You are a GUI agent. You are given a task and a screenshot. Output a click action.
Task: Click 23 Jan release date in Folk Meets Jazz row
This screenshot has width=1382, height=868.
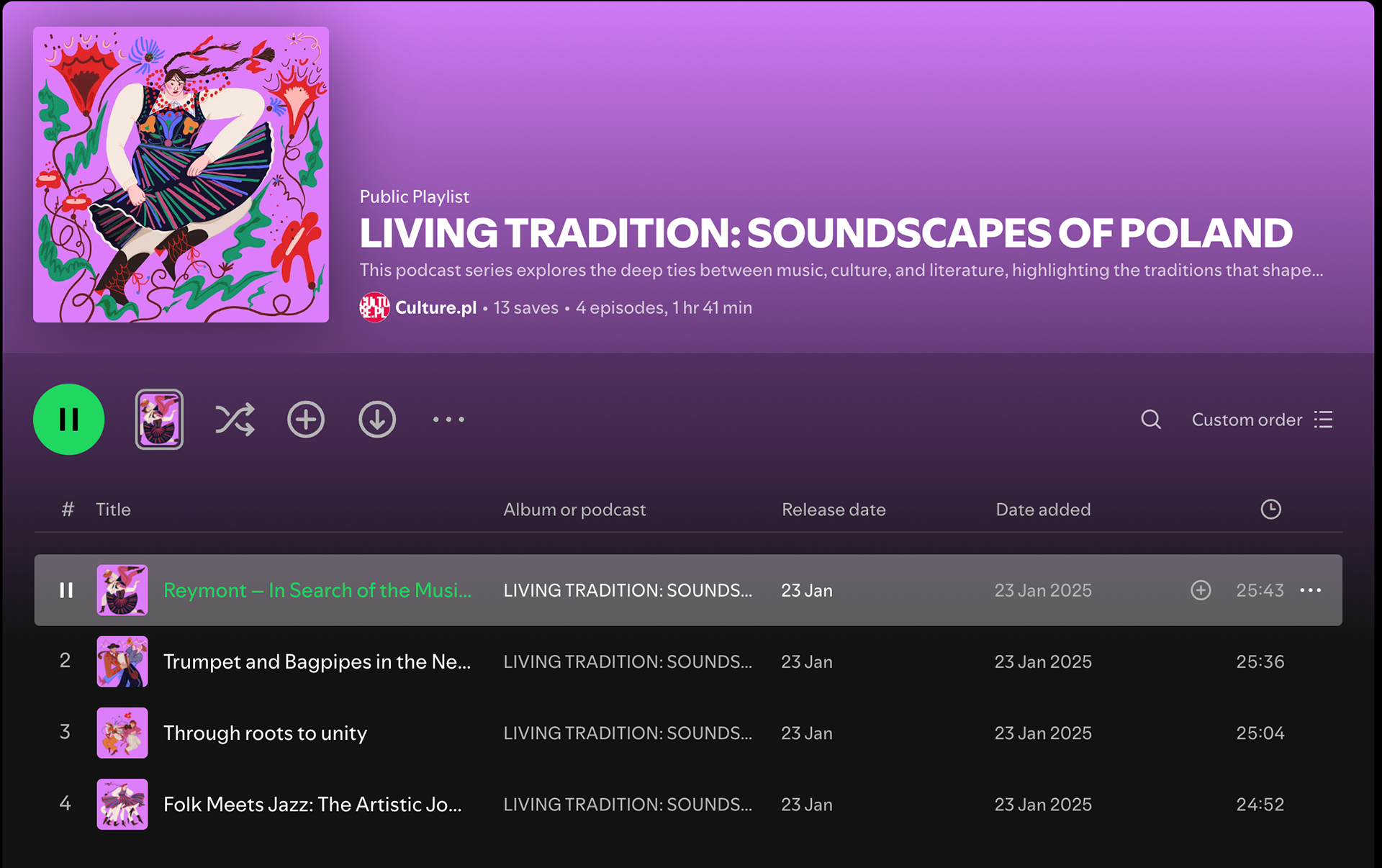807,804
